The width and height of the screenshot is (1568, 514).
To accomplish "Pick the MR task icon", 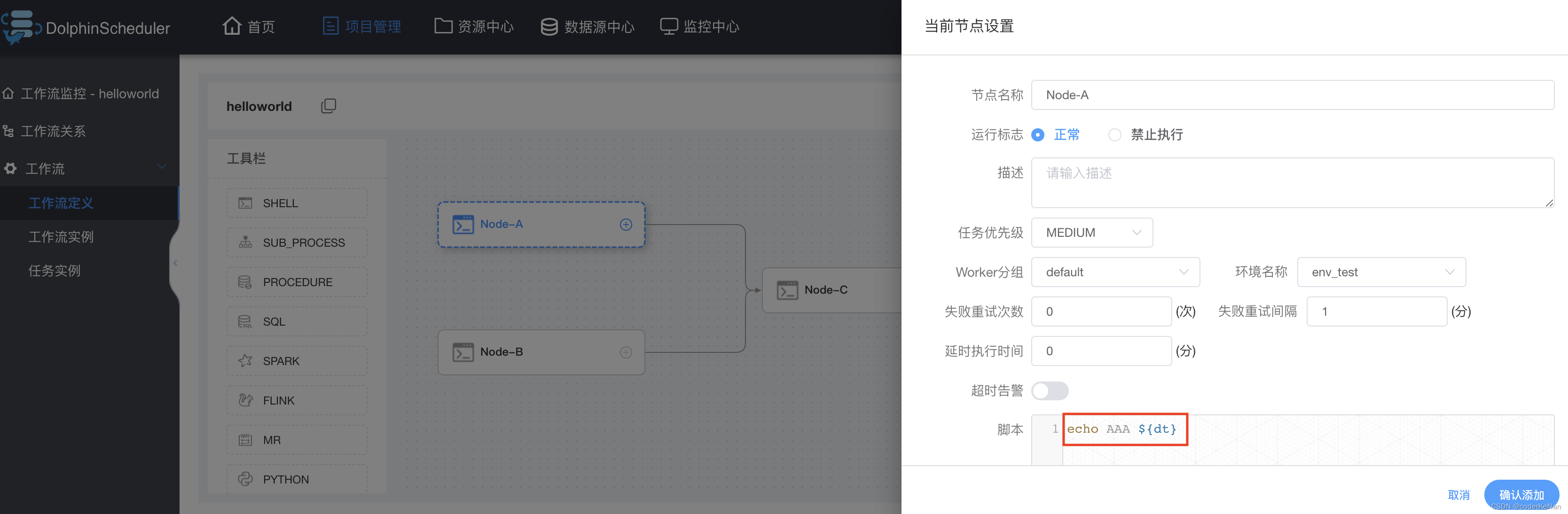I will point(245,440).
